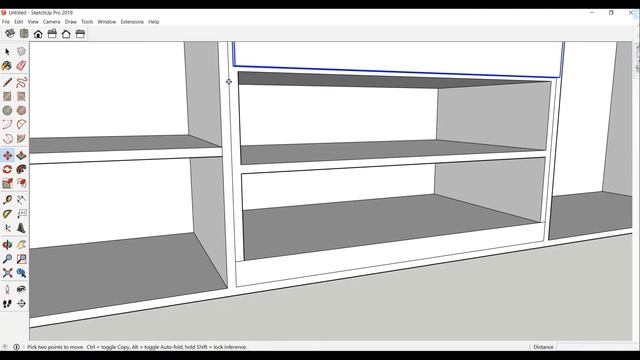This screenshot has height=360, width=640.
Task: Choose the Pie tool
Action: pos(21,138)
